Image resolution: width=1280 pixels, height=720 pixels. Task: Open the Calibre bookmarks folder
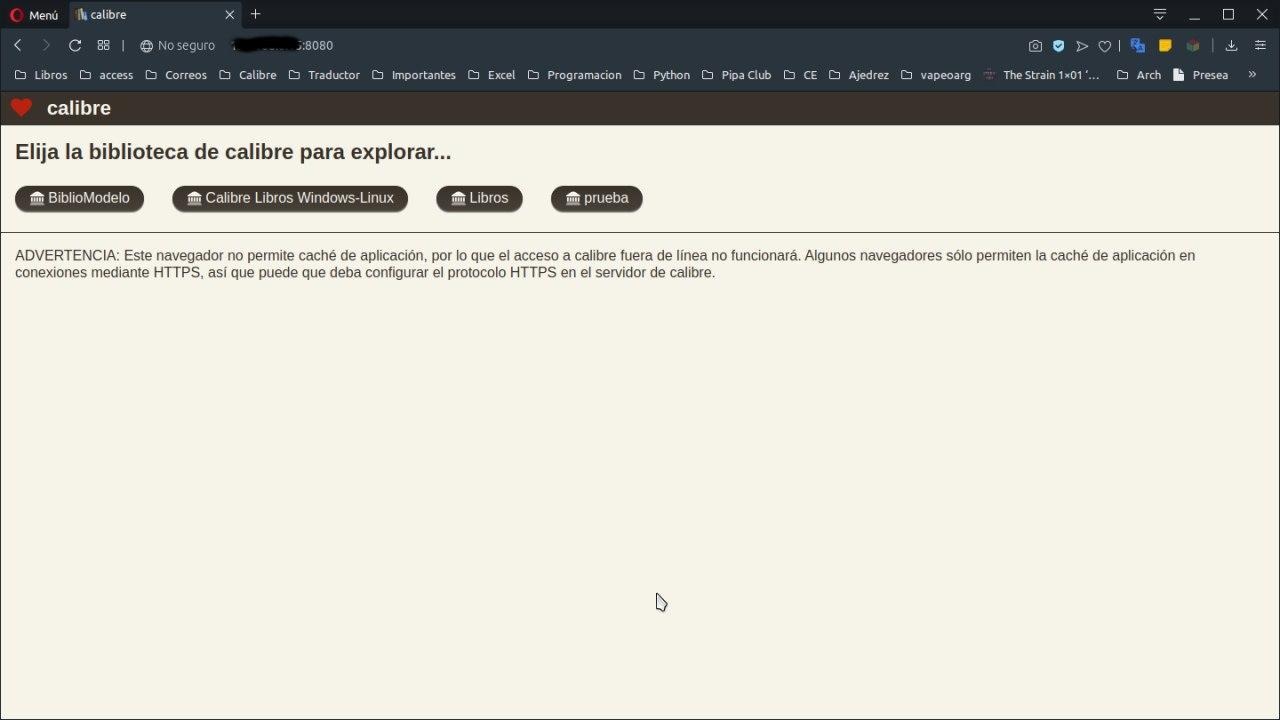[247, 75]
